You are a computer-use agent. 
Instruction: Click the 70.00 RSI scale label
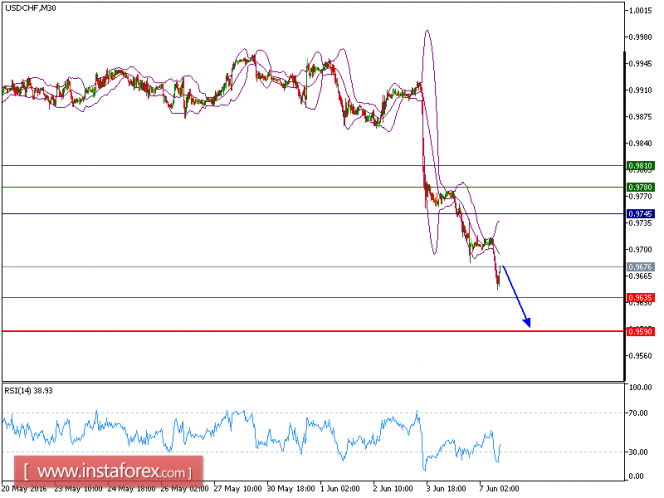pyautogui.click(x=639, y=413)
